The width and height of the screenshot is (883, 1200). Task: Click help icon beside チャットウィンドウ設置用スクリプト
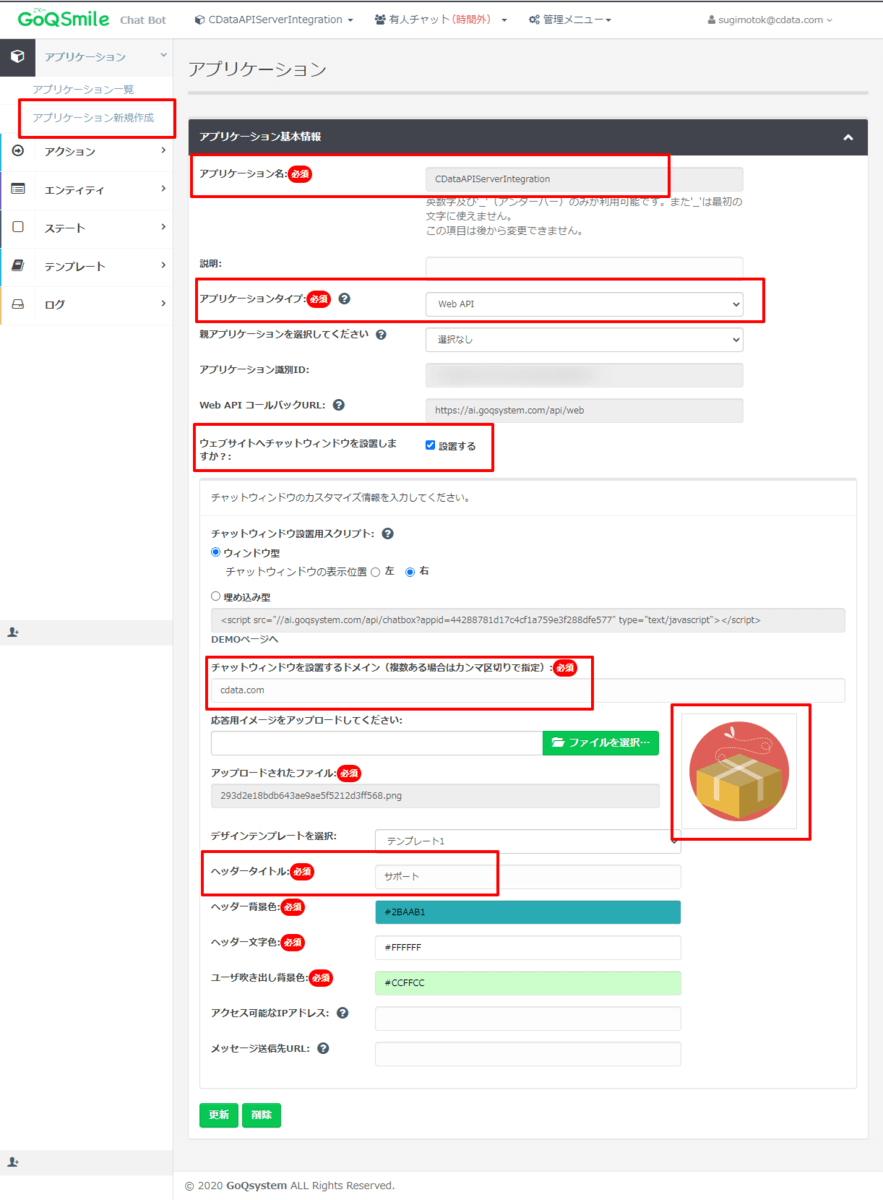[x=388, y=534]
